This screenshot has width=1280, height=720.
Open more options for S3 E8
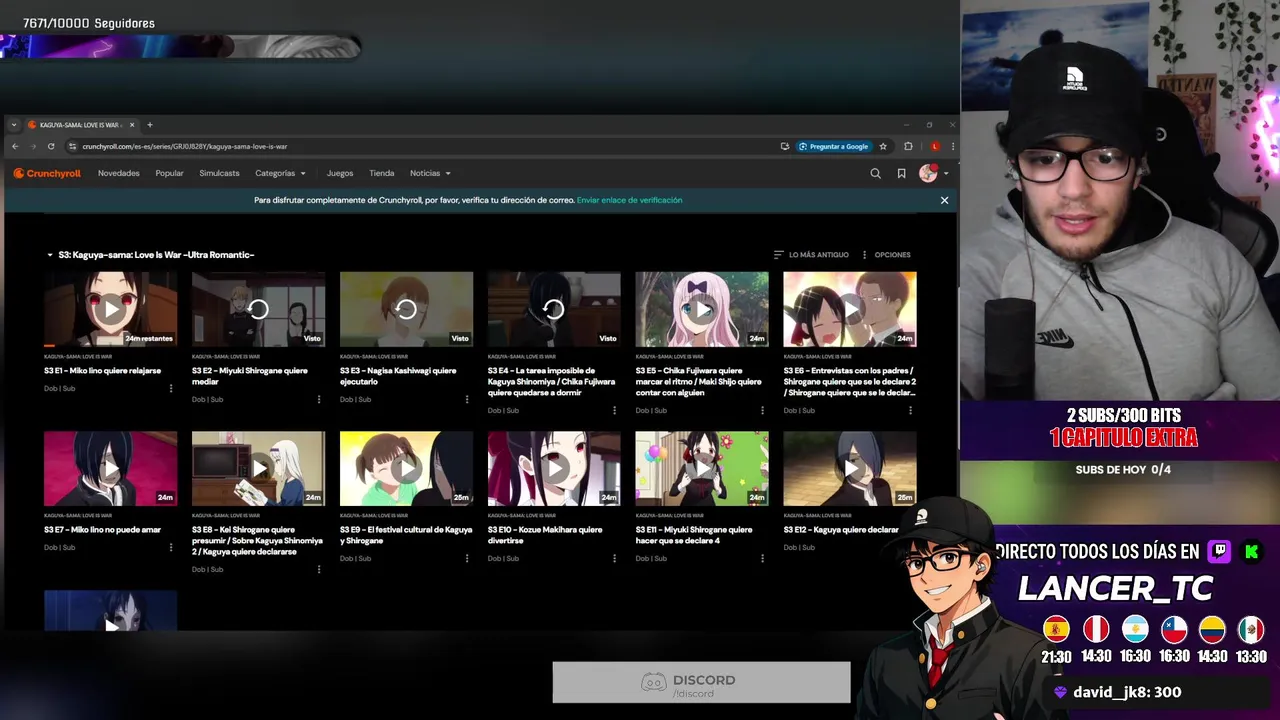click(x=319, y=569)
